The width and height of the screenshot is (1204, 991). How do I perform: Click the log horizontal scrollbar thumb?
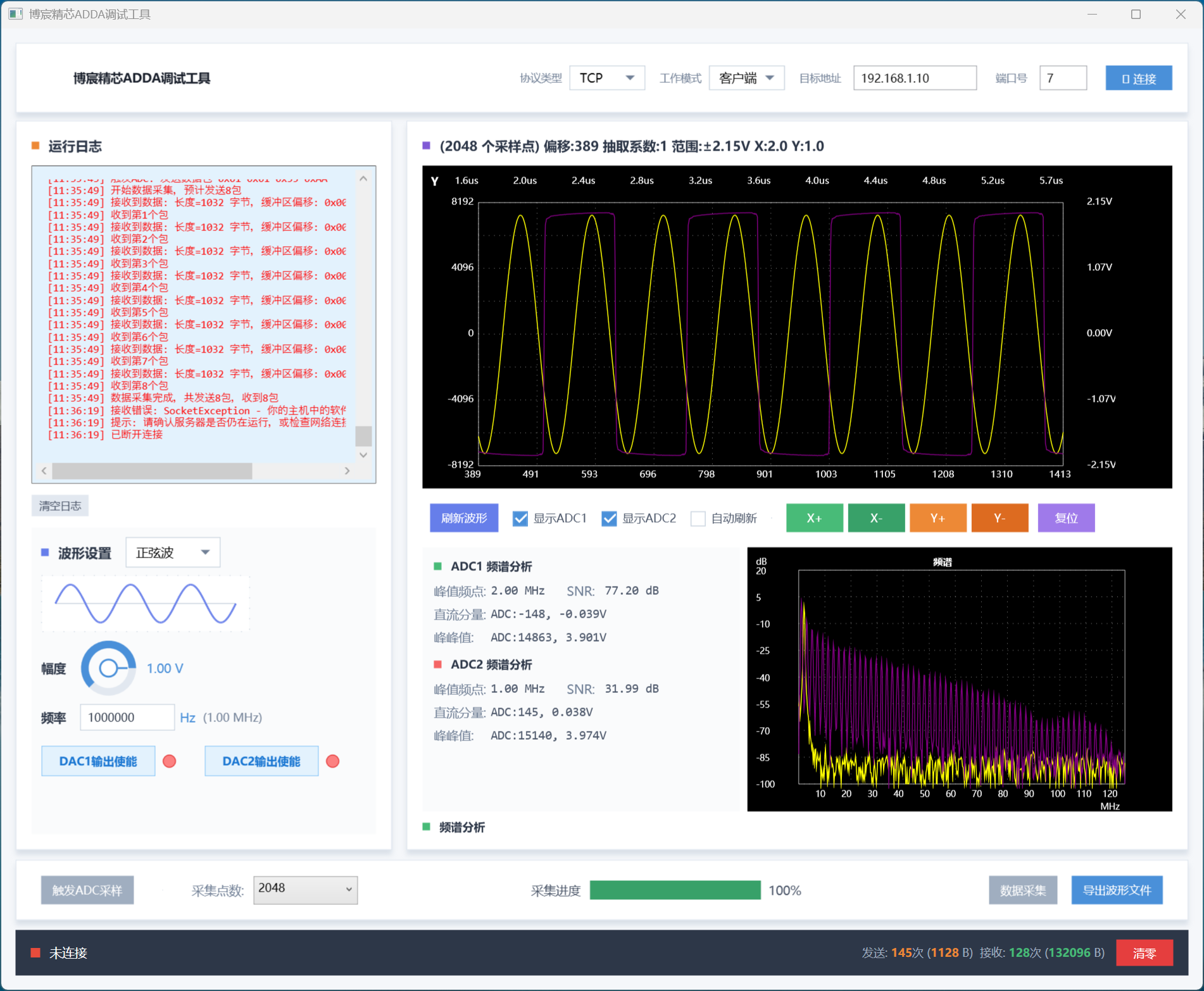point(152,471)
